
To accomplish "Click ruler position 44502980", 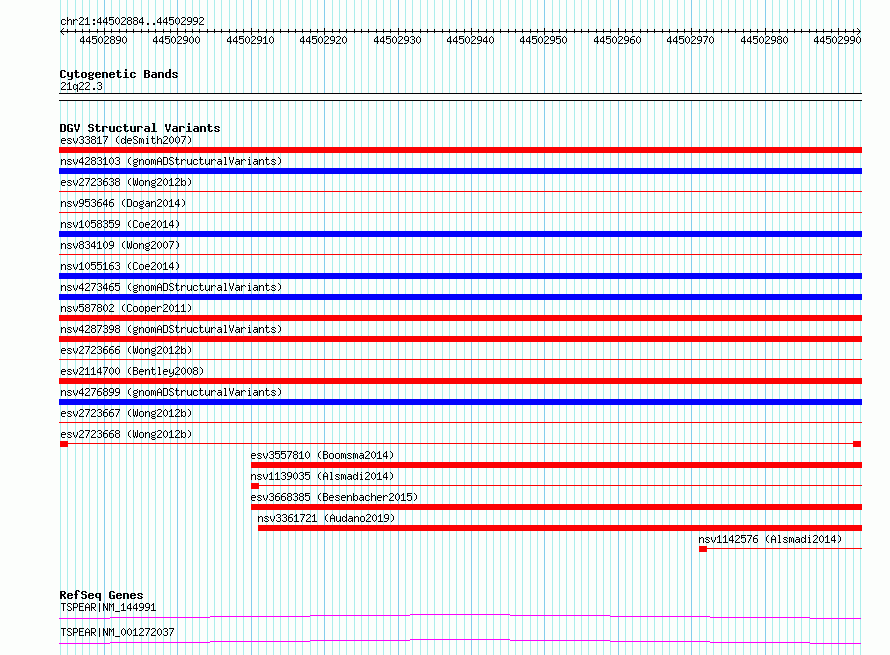I will pyautogui.click(x=765, y=40).
